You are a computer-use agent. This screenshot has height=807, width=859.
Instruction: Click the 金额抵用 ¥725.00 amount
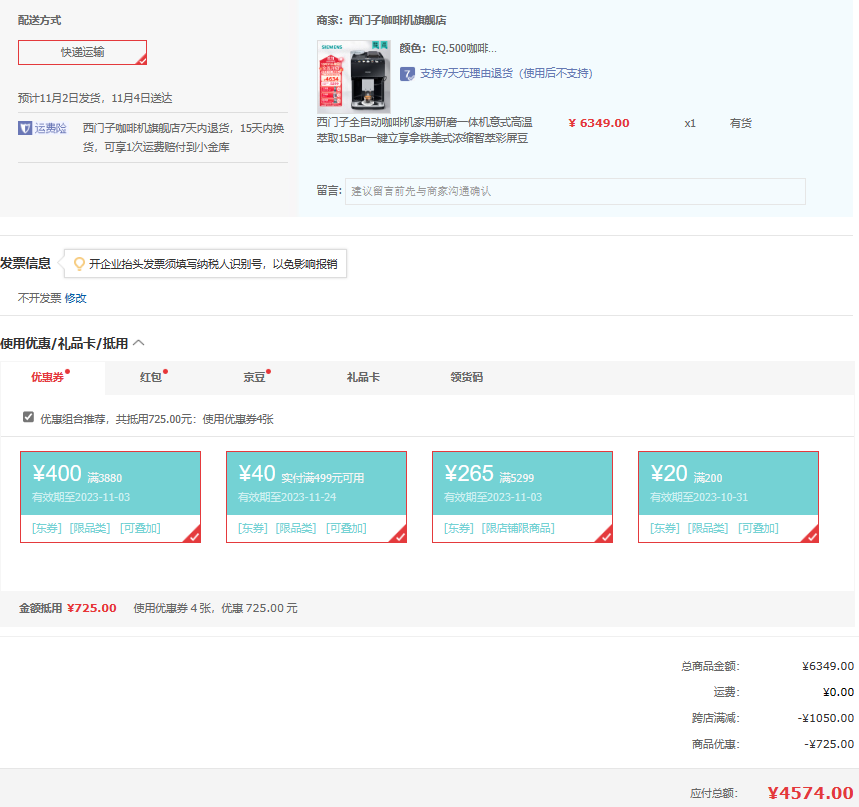pyautogui.click(x=91, y=608)
